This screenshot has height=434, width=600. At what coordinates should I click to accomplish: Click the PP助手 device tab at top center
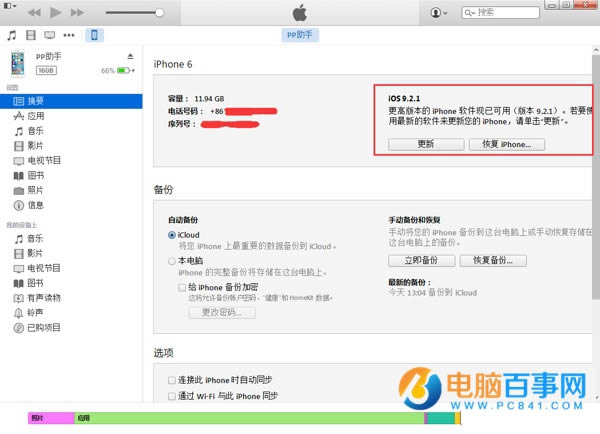pos(300,35)
